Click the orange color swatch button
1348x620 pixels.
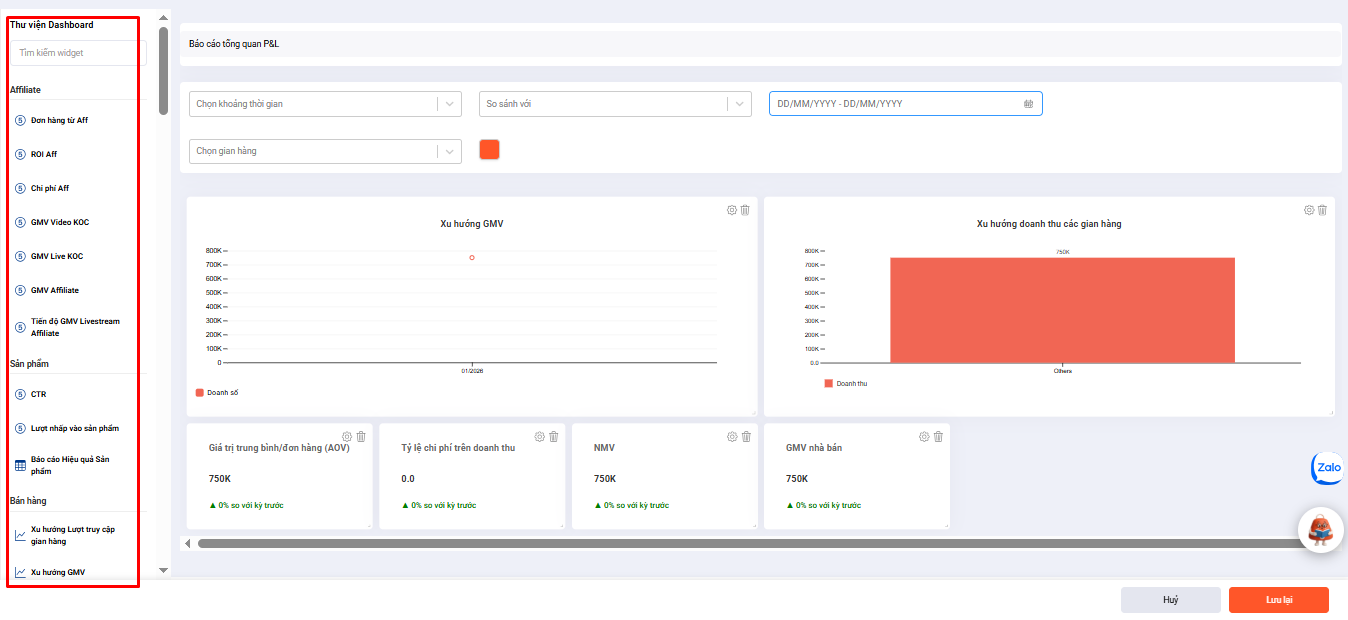489,150
